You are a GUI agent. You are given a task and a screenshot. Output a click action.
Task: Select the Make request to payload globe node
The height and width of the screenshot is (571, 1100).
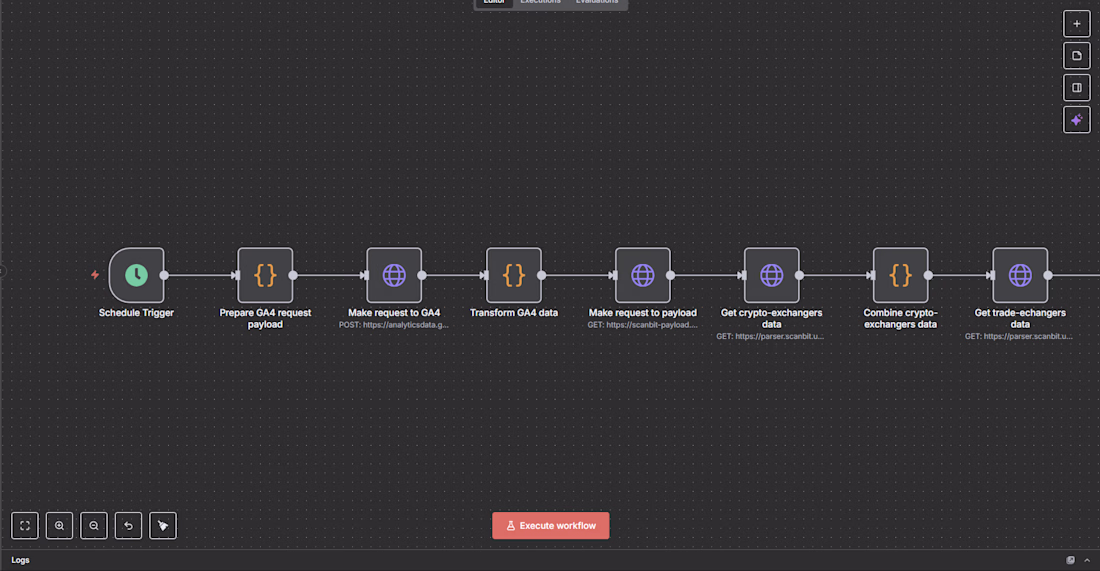click(x=643, y=275)
